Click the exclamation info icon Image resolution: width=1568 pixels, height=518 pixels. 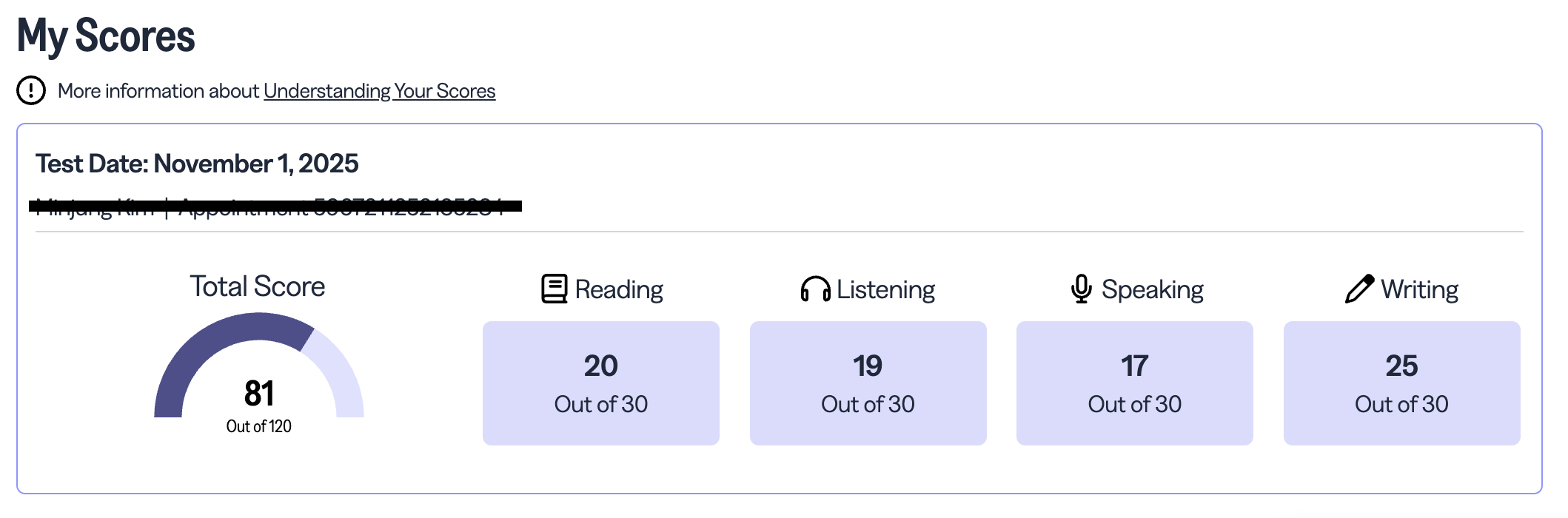[x=31, y=91]
